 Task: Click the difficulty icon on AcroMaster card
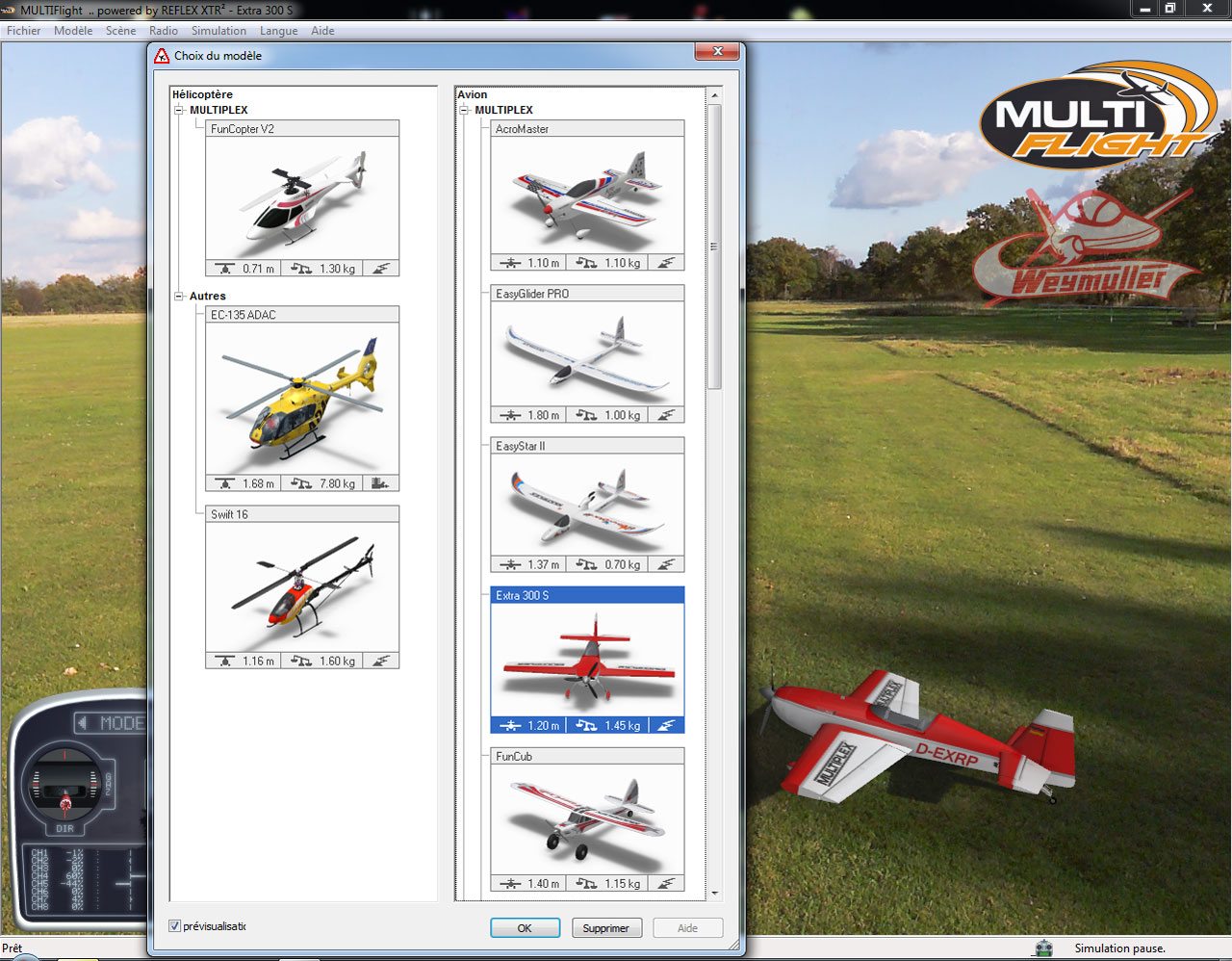(x=666, y=263)
